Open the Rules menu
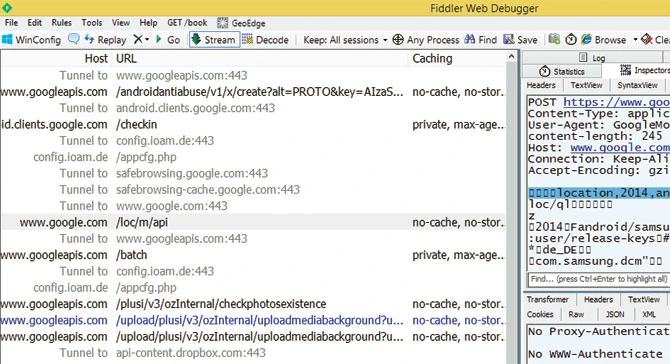Image resolution: width=670 pixels, height=364 pixels. [x=62, y=23]
